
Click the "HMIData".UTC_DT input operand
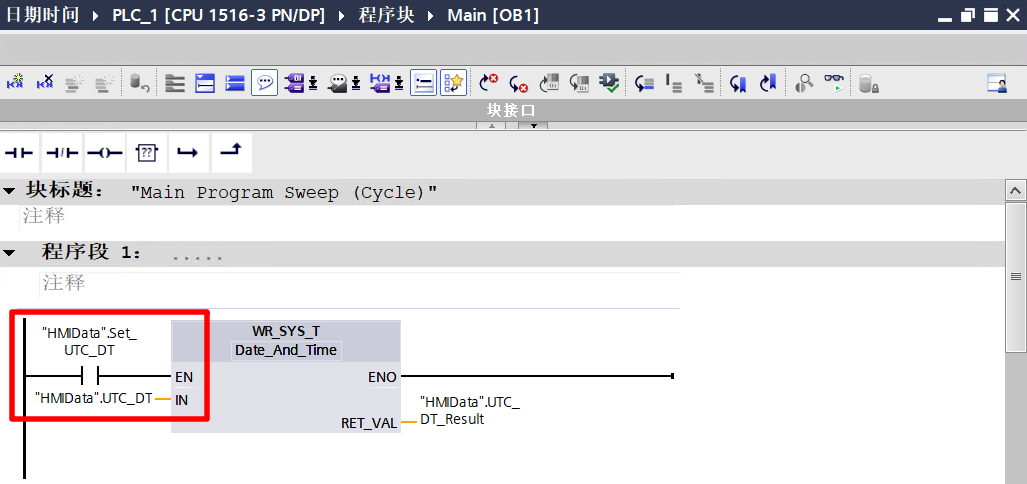coord(94,398)
